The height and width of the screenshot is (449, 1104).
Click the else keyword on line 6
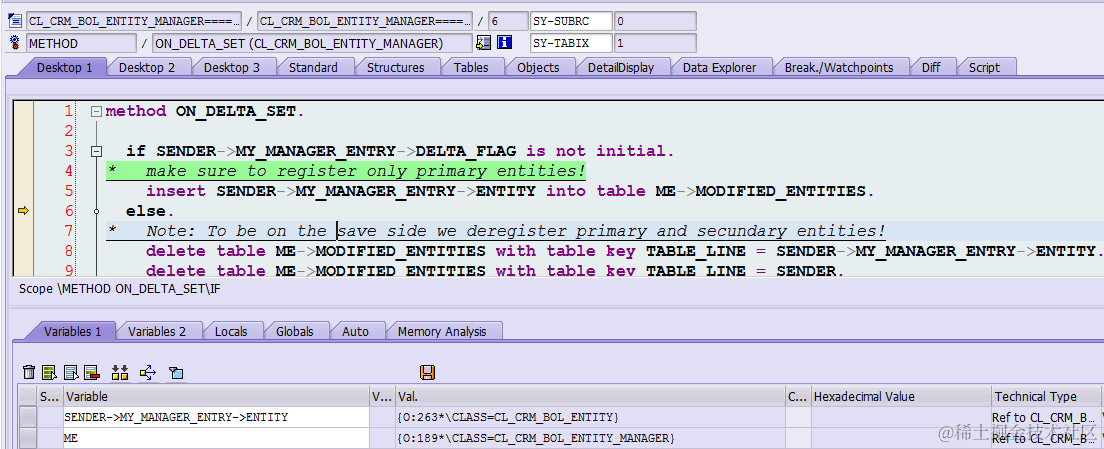click(145, 211)
